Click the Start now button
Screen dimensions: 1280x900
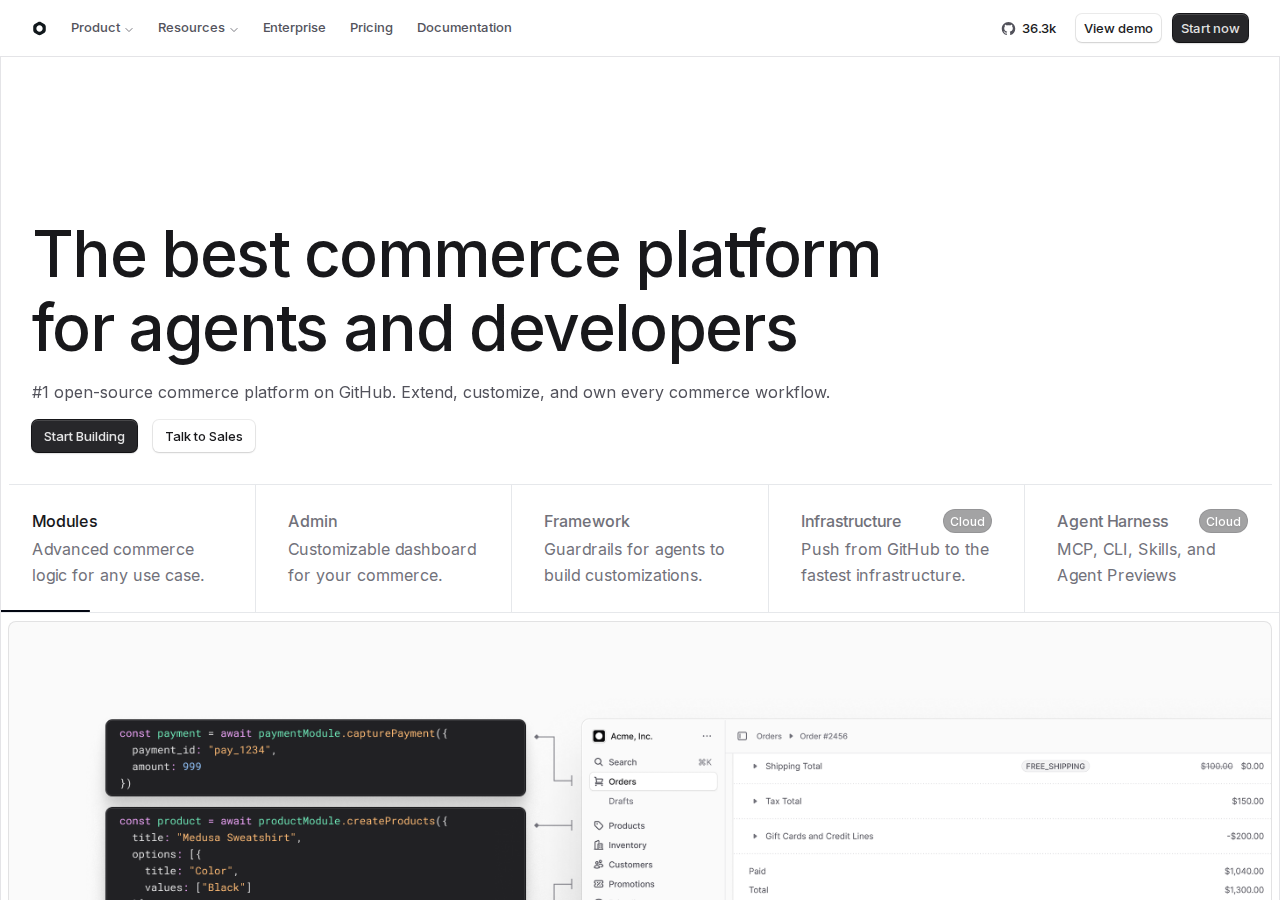pos(1210,28)
